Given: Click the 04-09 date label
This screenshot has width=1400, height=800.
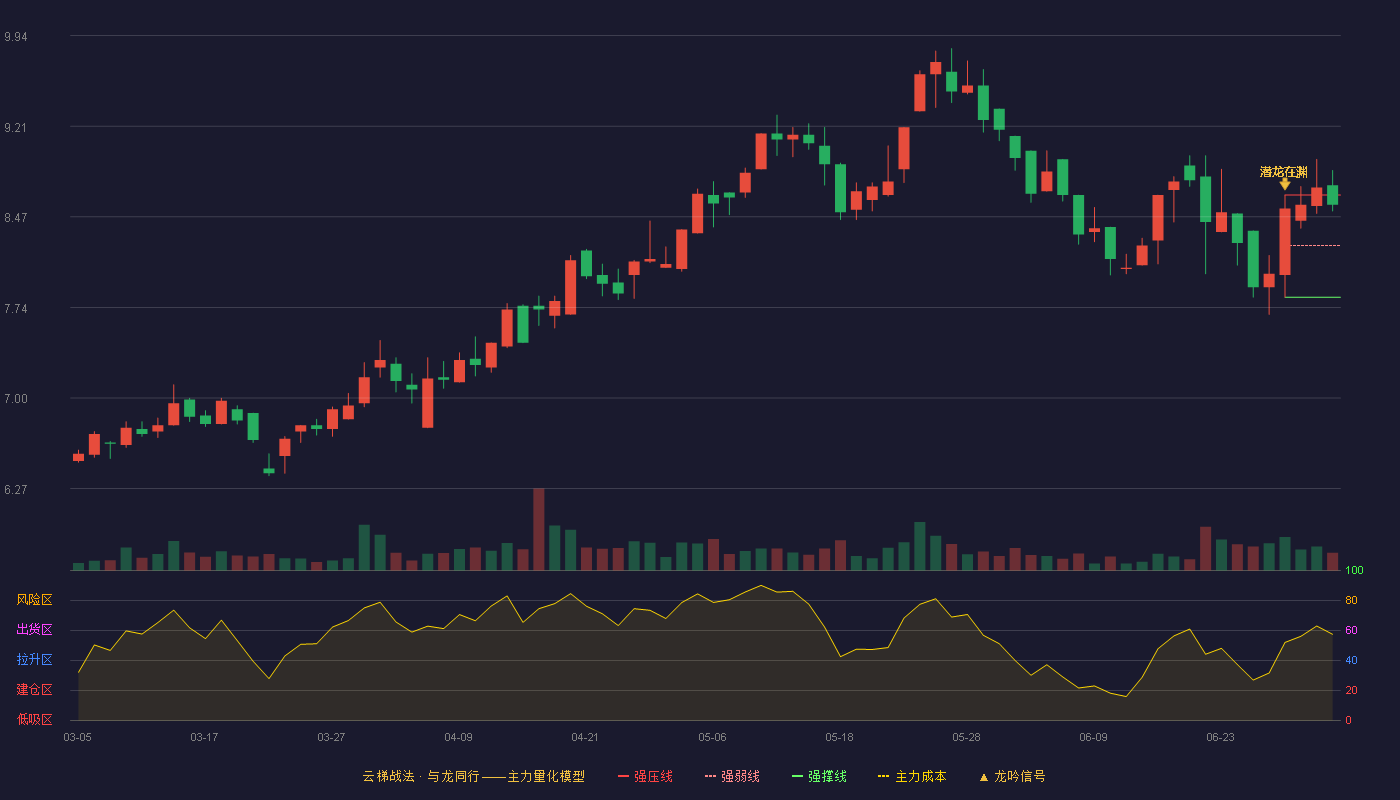Looking at the screenshot, I should pos(458,737).
